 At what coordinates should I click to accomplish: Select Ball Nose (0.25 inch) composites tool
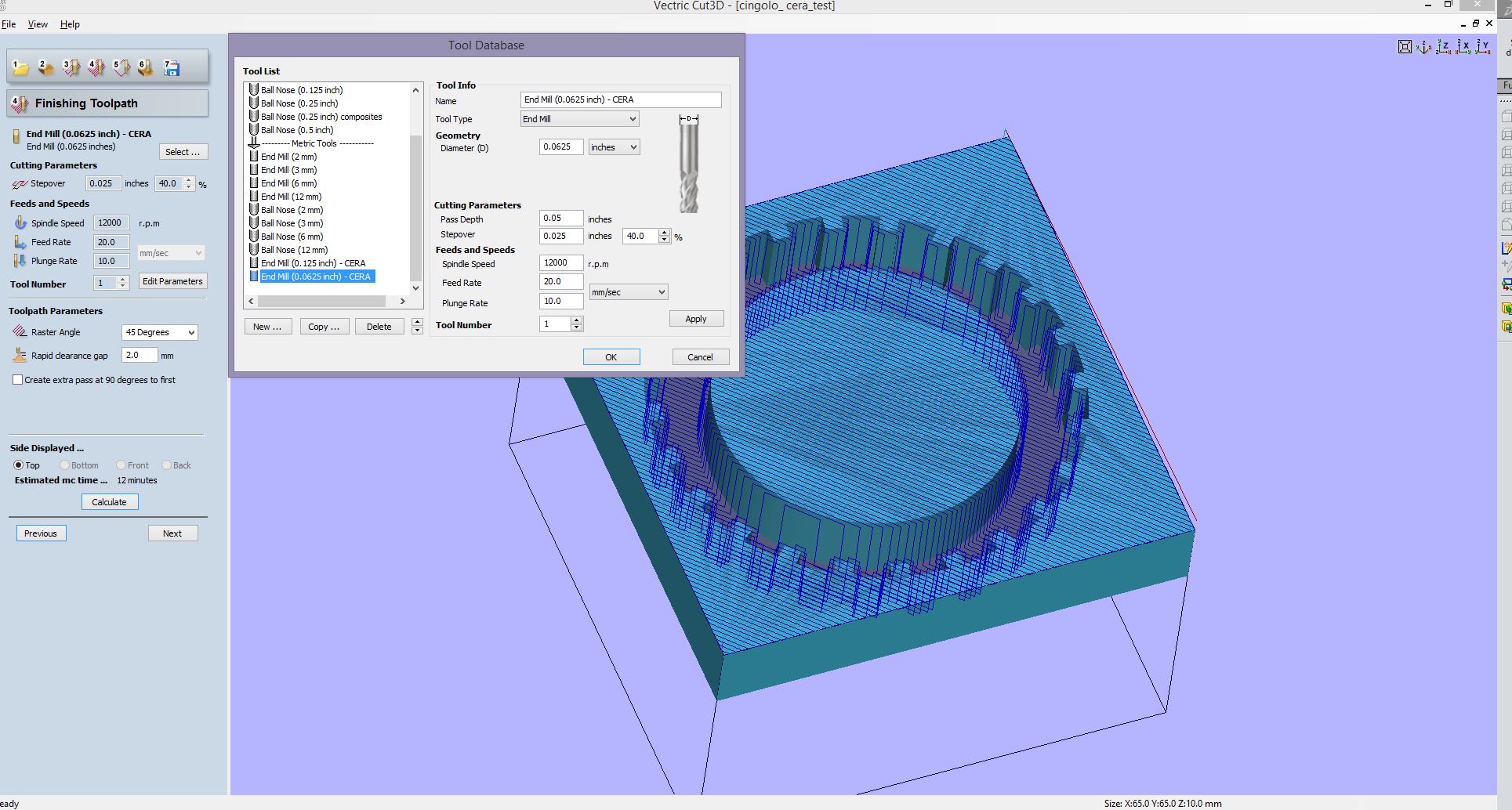pos(321,117)
